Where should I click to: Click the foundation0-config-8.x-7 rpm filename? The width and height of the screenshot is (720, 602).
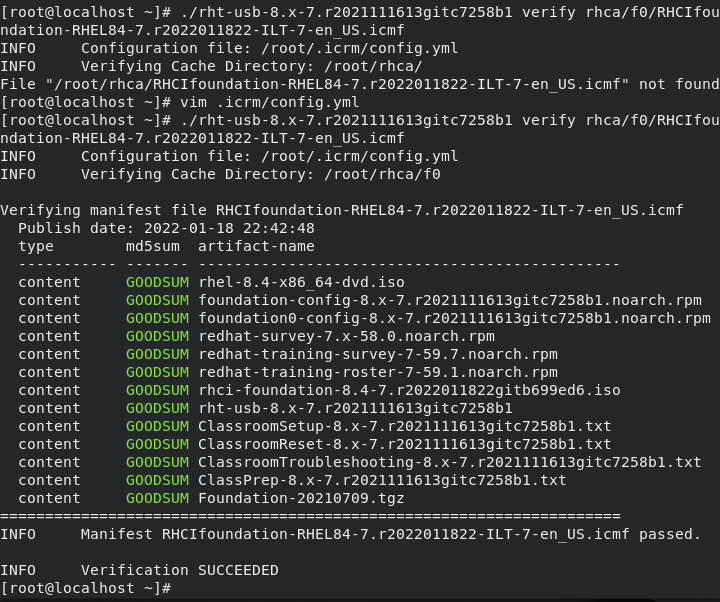(454, 318)
